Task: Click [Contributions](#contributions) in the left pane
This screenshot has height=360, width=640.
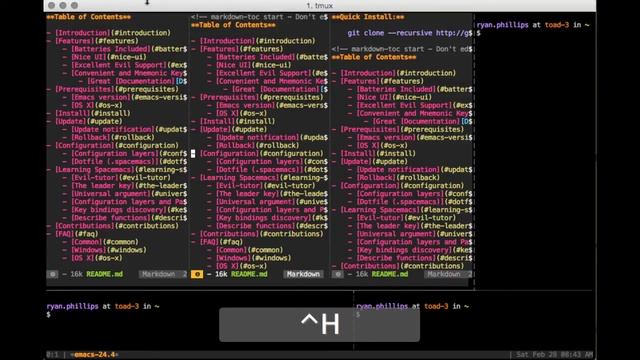Action: [117, 226]
